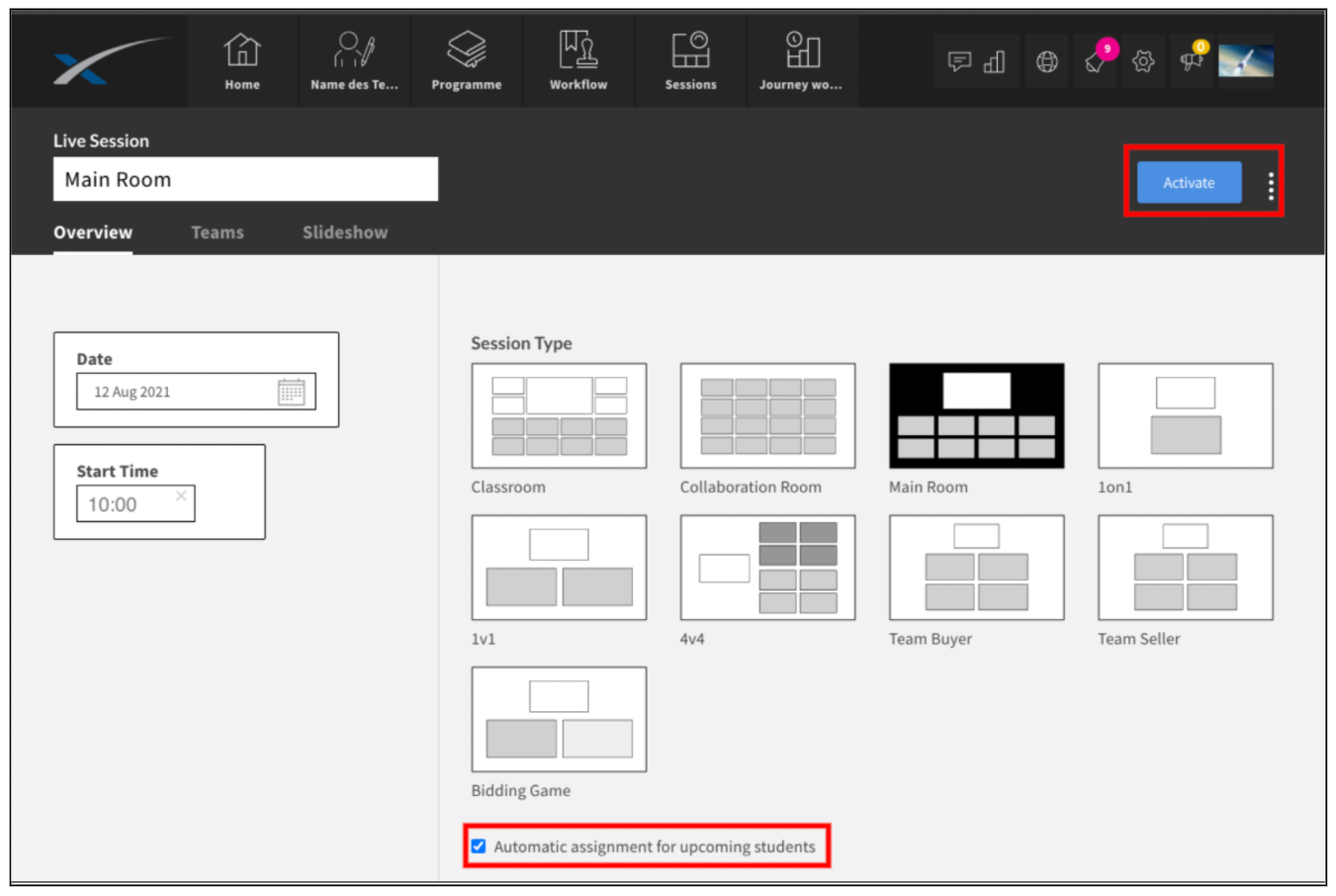The height and width of the screenshot is (896, 1336).
Task: Click the blue Activate button
Action: coord(1189,183)
